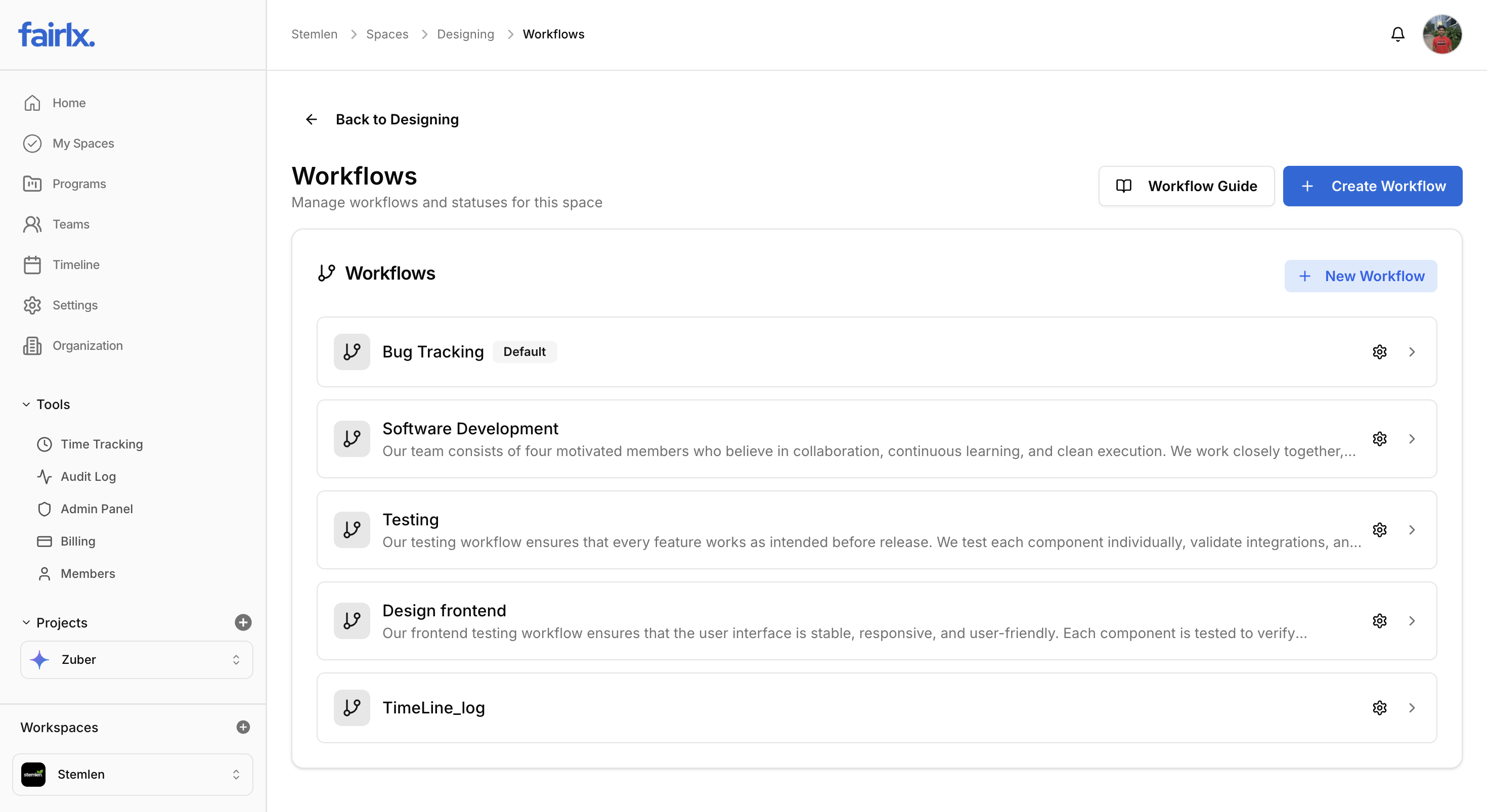Open settings gear for Bug Tracking workflow

[x=1380, y=351]
